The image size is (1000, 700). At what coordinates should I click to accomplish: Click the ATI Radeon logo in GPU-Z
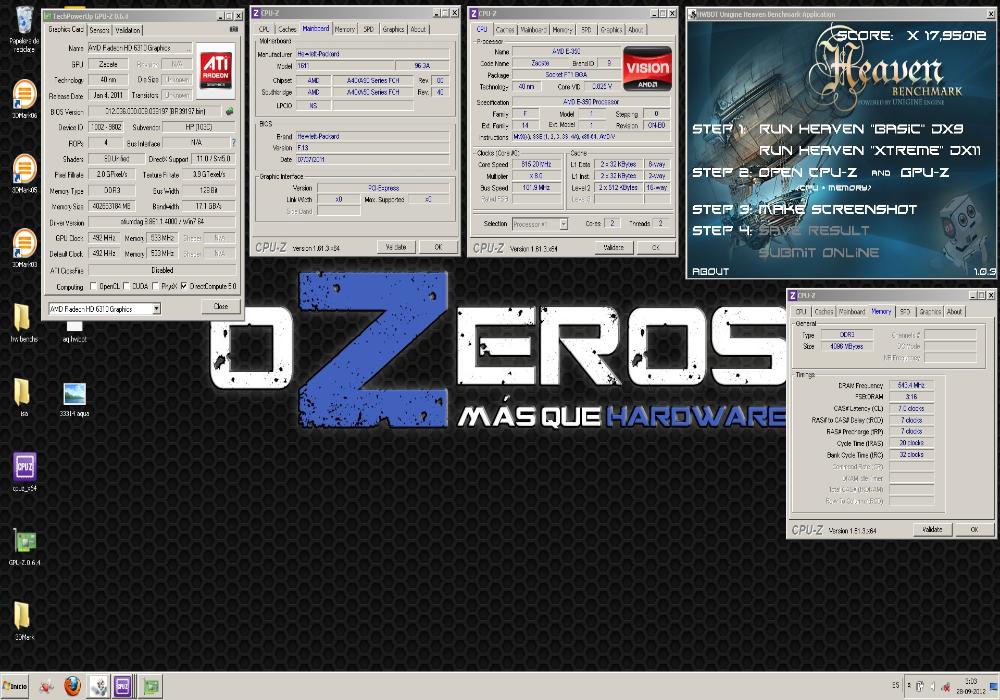click(216, 69)
